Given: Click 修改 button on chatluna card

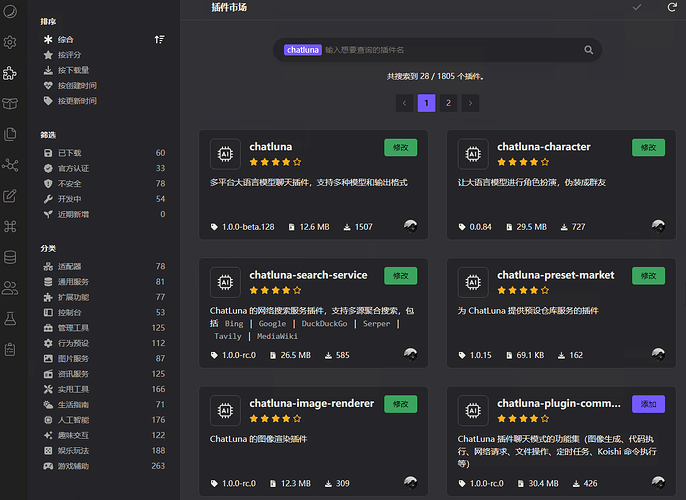Looking at the screenshot, I should [400, 147].
